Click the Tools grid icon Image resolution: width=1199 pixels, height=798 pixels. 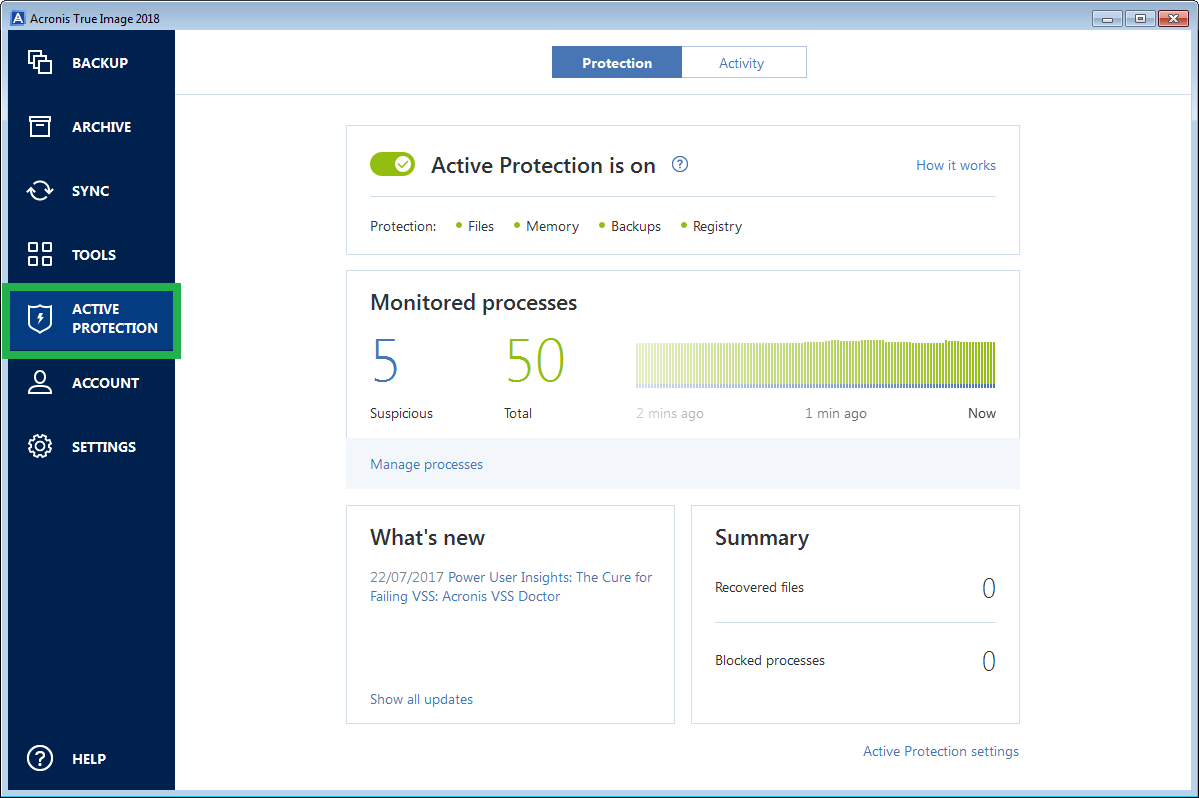click(40, 254)
